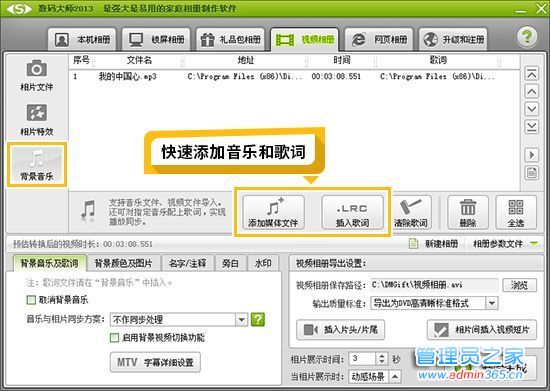
Task: Open the 旁白 tab
Action: [x=230, y=263]
